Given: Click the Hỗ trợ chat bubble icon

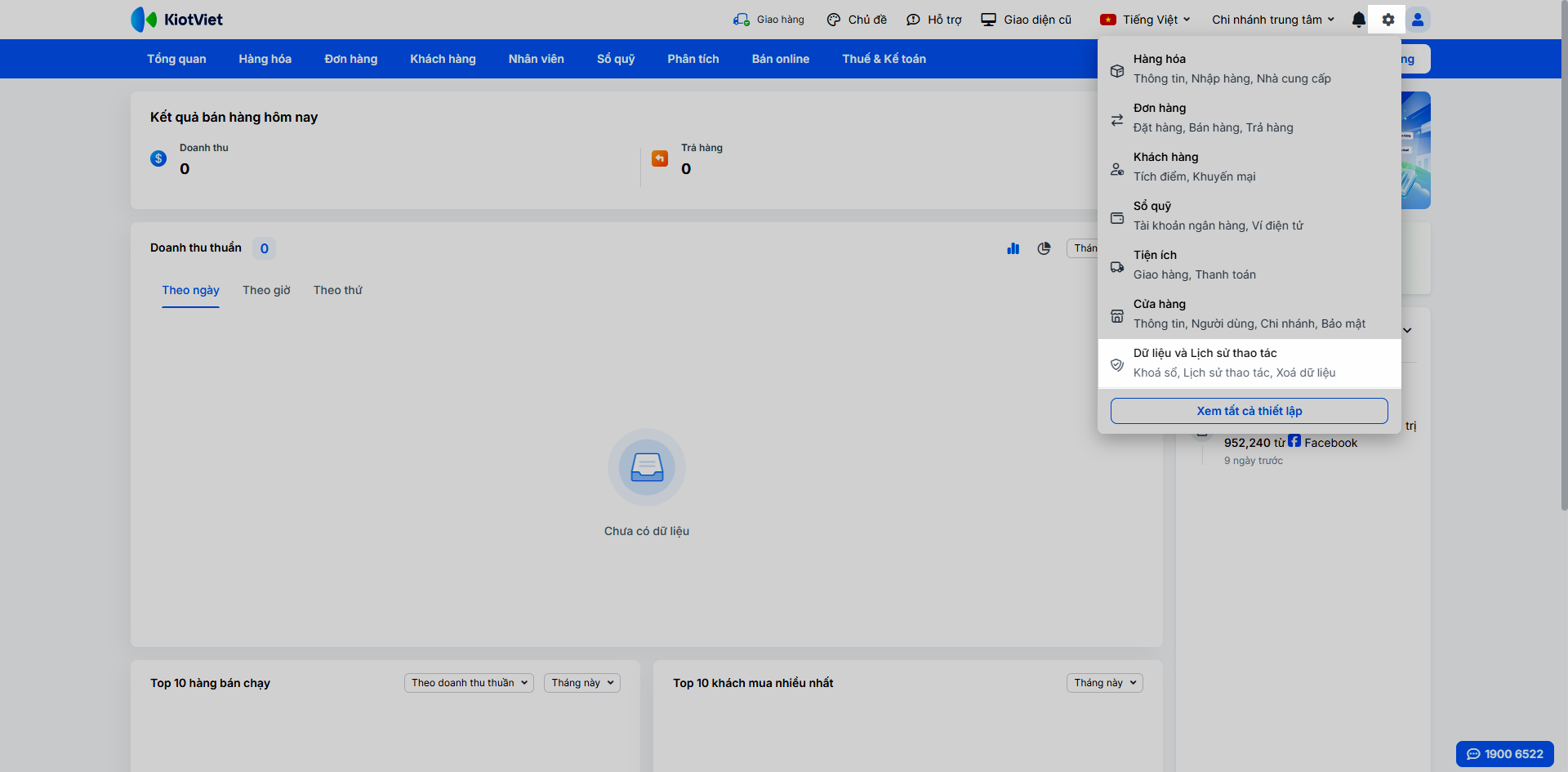Looking at the screenshot, I should point(913,20).
